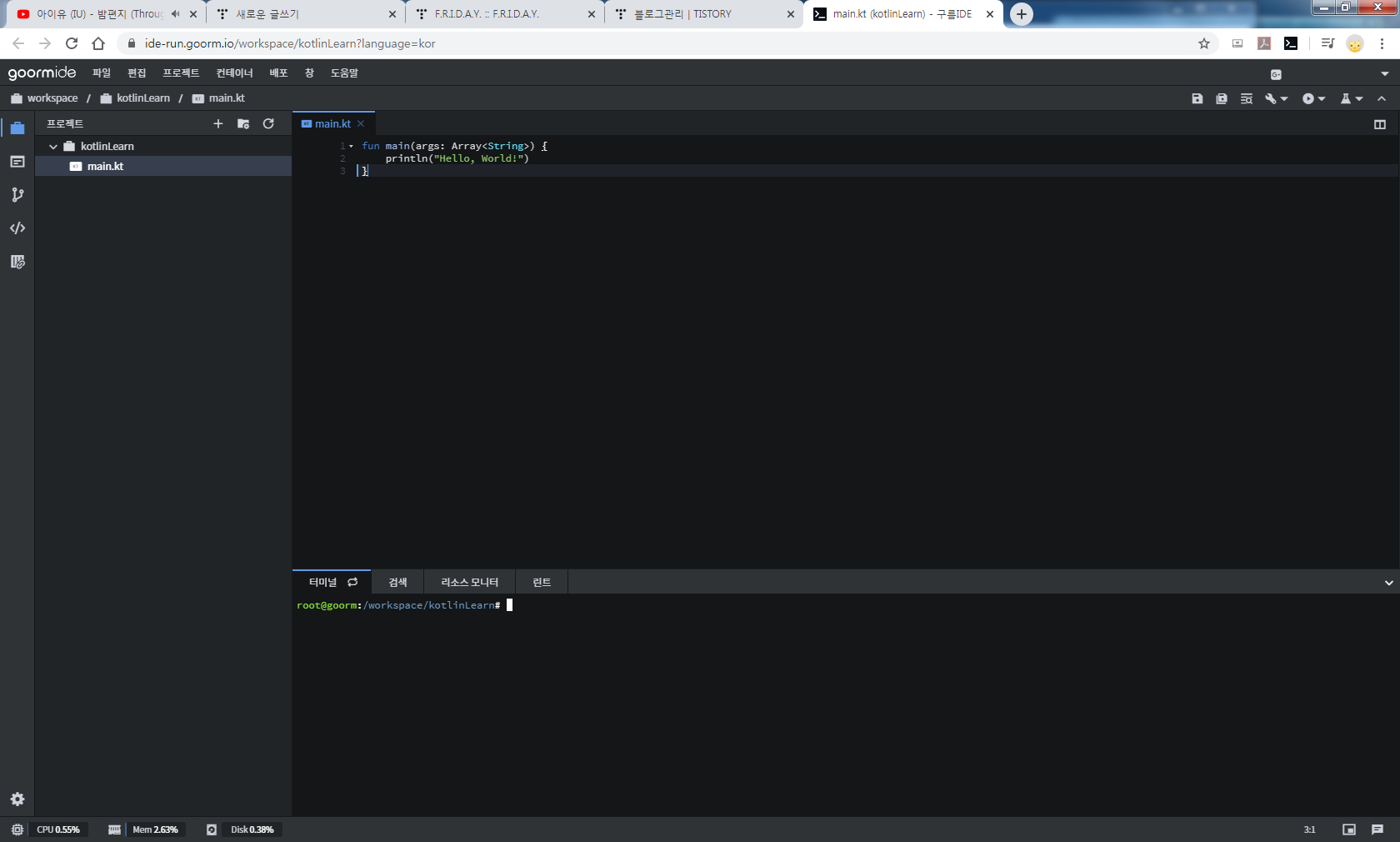Switch to the 린트 tab

click(x=542, y=582)
